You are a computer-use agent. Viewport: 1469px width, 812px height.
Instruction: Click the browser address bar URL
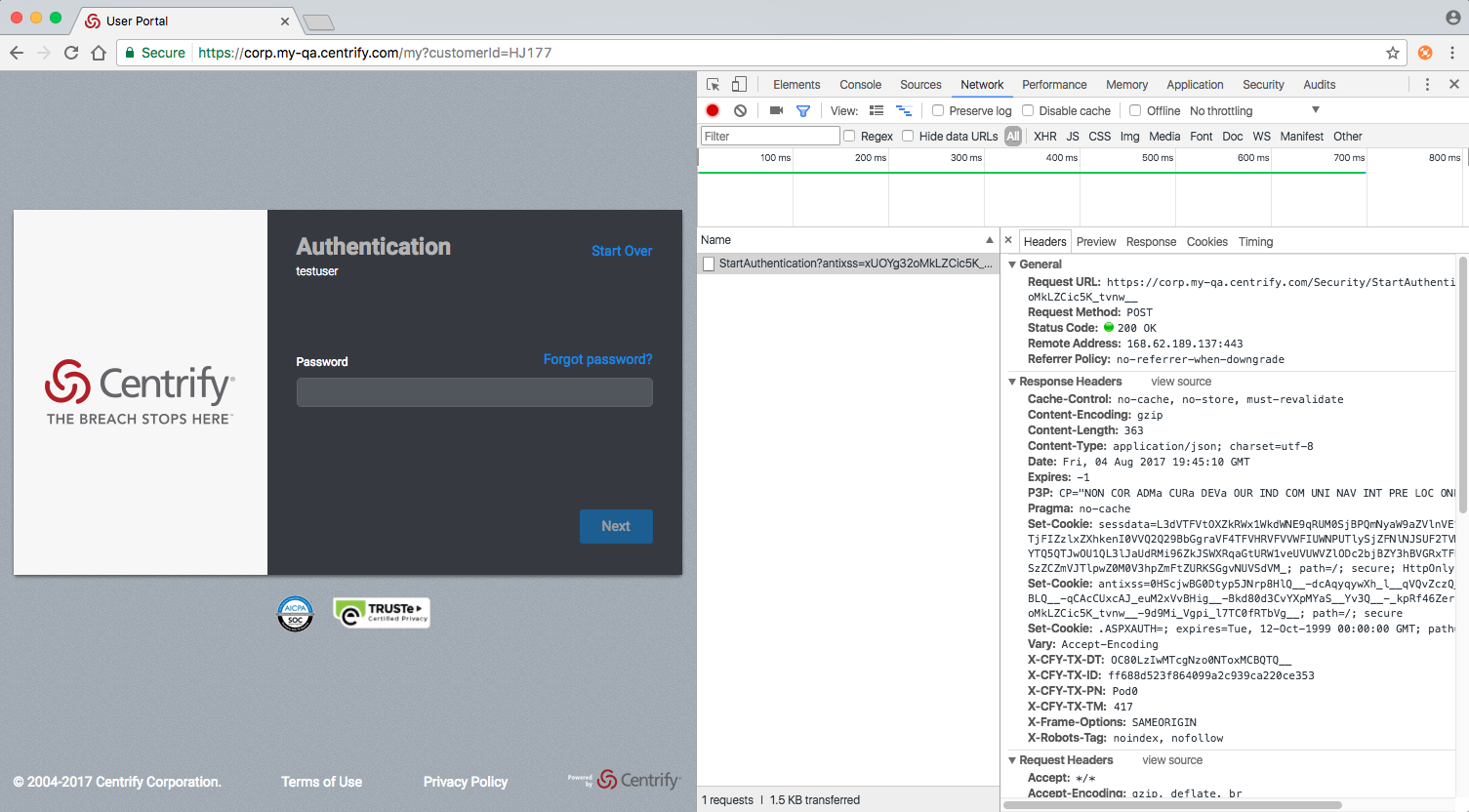point(375,53)
